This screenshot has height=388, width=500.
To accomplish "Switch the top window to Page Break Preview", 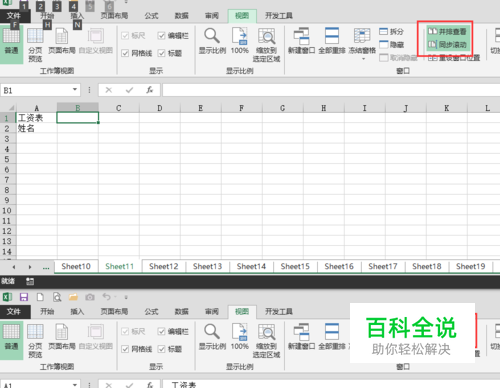I will [x=35, y=45].
